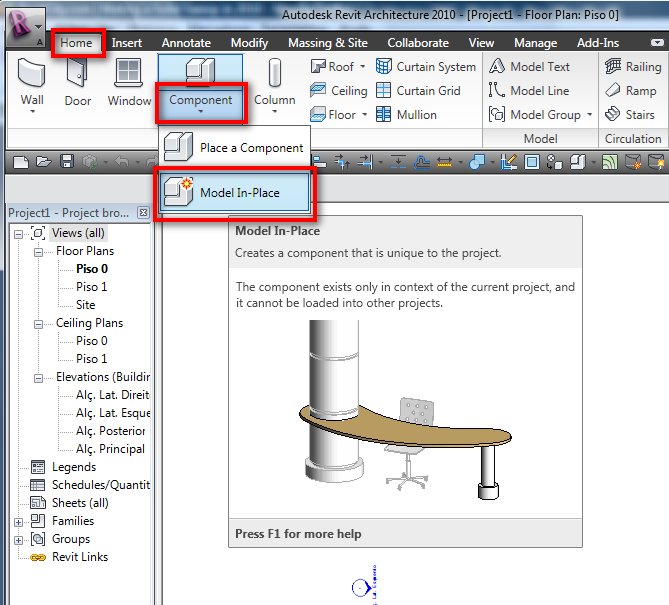The width and height of the screenshot is (669, 605).
Task: Select Revit Links in project browser
Action: pos(80,557)
